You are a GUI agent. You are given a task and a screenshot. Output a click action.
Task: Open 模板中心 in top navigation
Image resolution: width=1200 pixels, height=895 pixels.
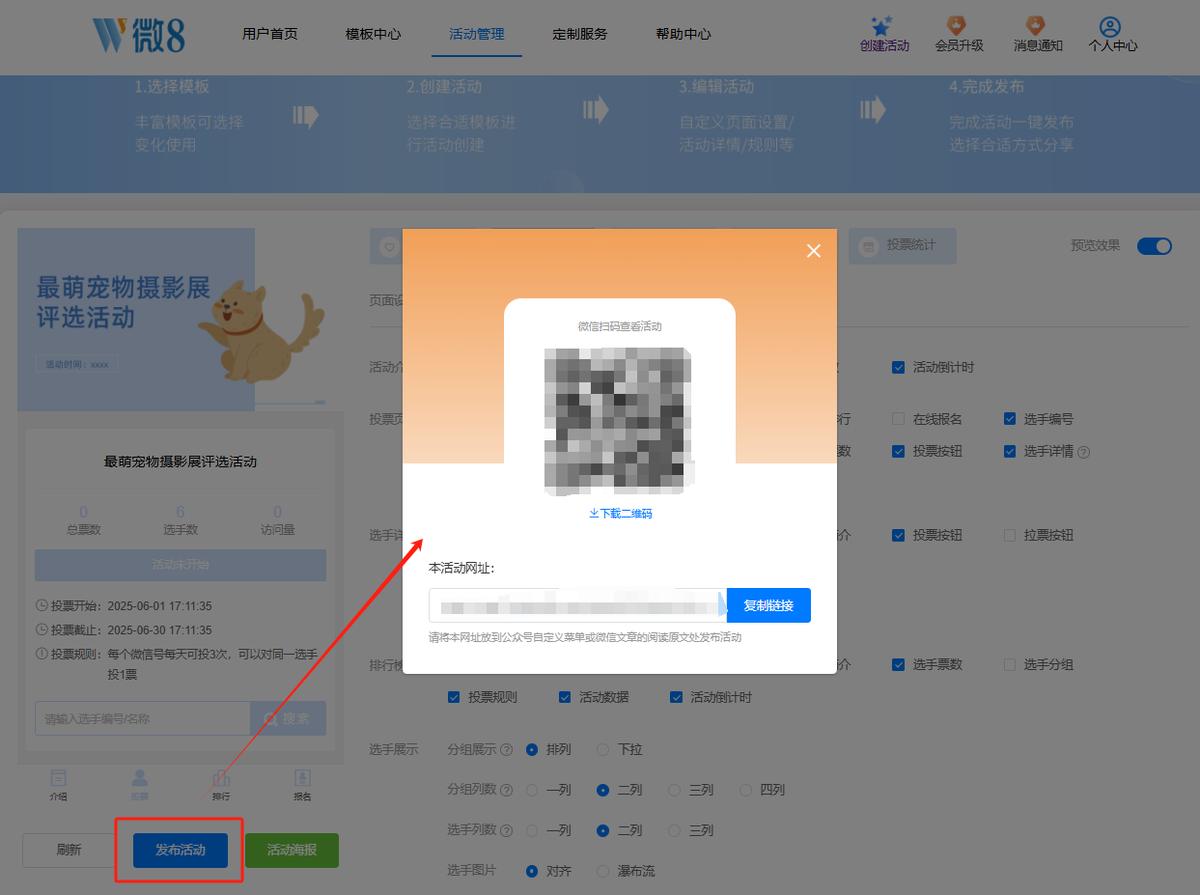(x=373, y=34)
